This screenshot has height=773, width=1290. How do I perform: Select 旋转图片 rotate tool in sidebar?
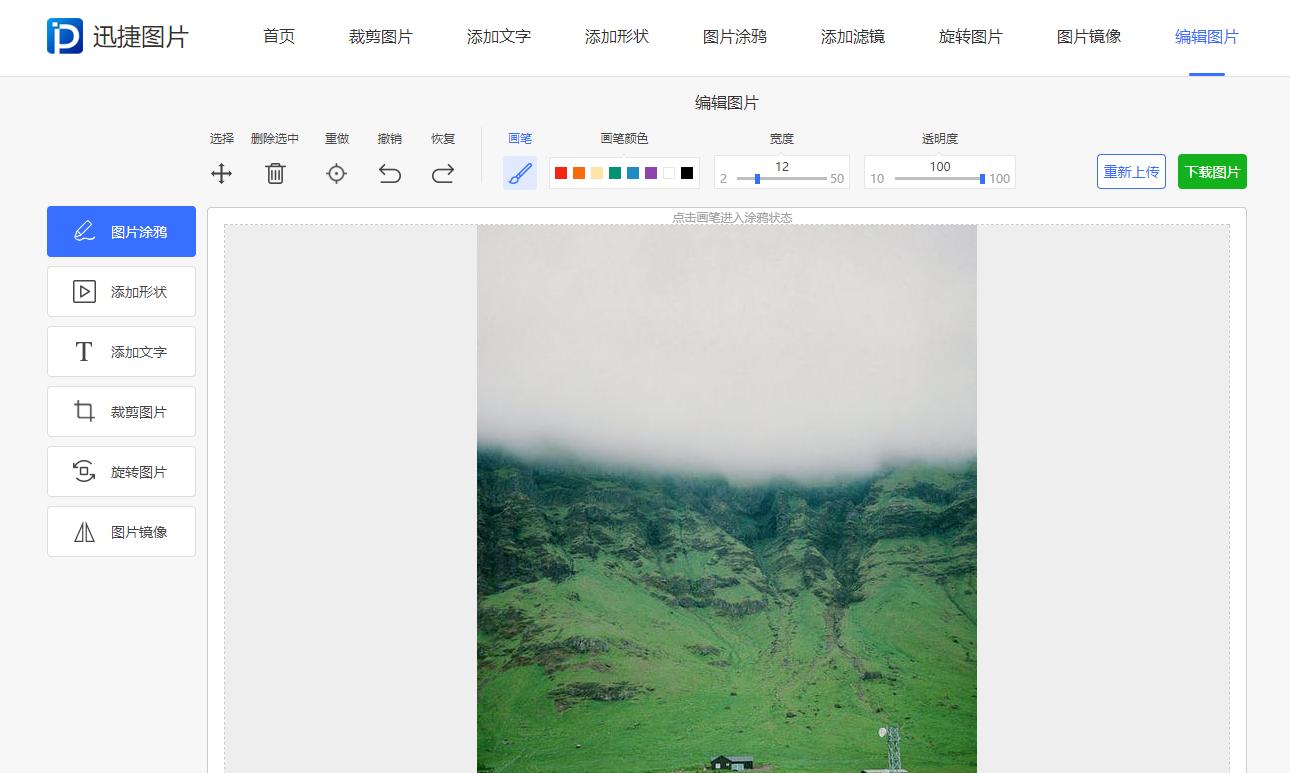121,471
